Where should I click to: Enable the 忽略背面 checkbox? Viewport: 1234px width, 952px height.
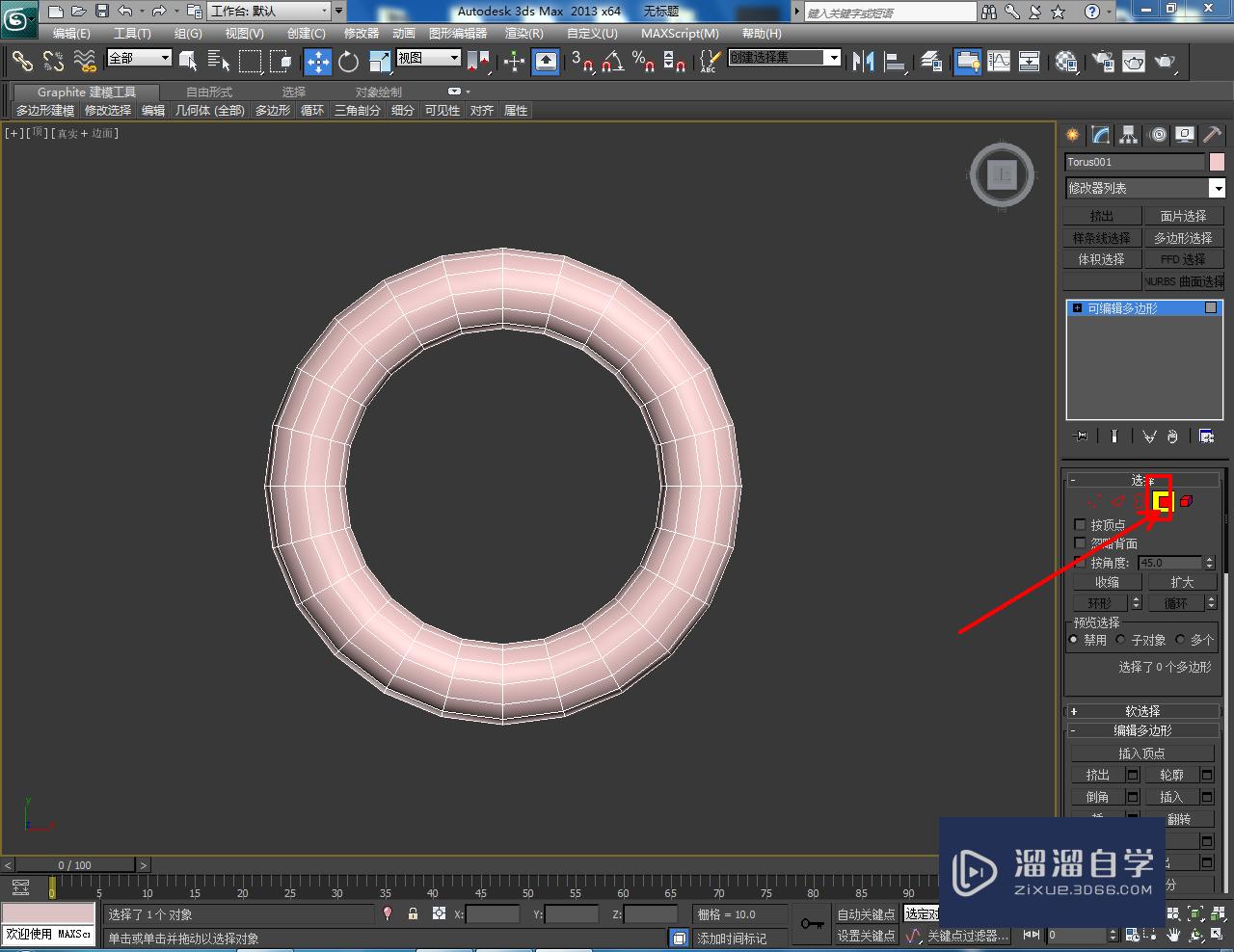[1080, 543]
